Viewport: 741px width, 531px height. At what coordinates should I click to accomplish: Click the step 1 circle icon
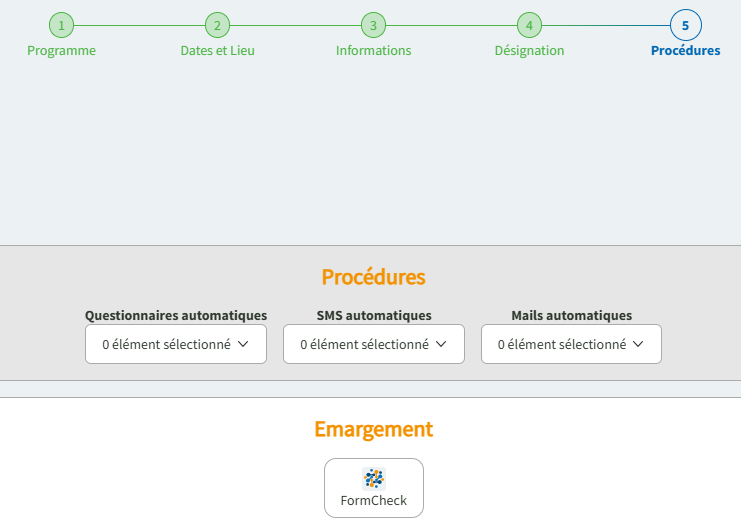coord(61,25)
